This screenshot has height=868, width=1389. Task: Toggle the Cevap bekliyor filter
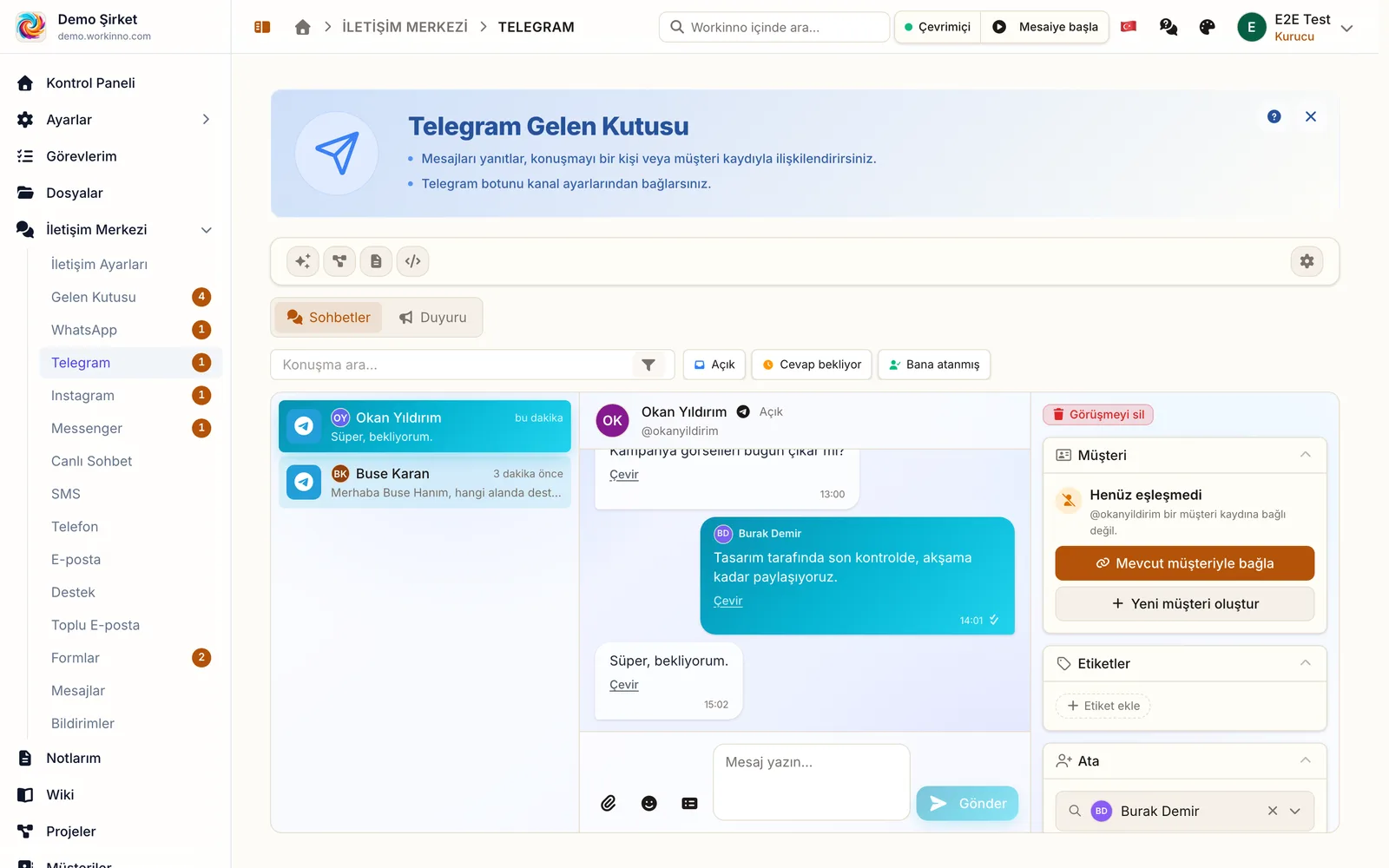pyautogui.click(x=812, y=365)
